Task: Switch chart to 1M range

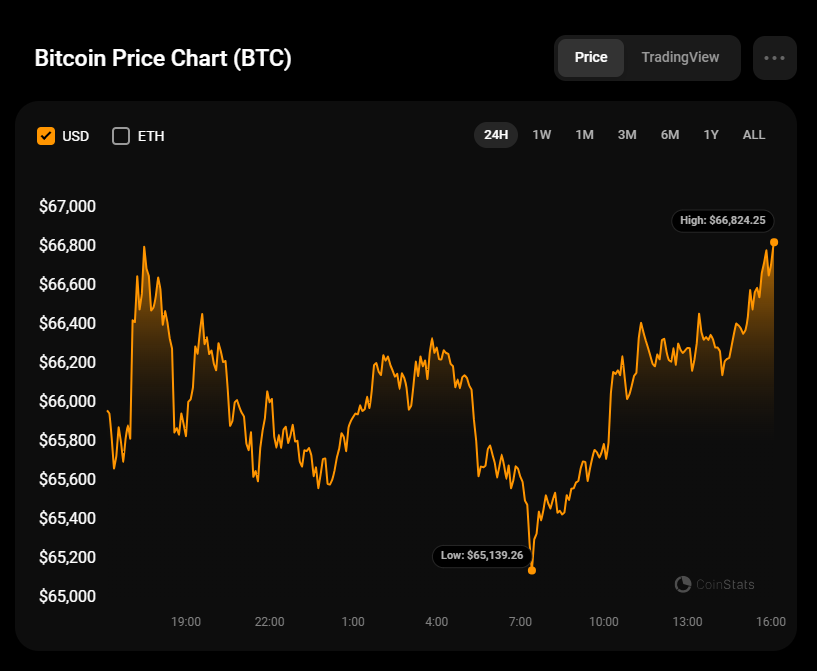Action: pos(585,135)
